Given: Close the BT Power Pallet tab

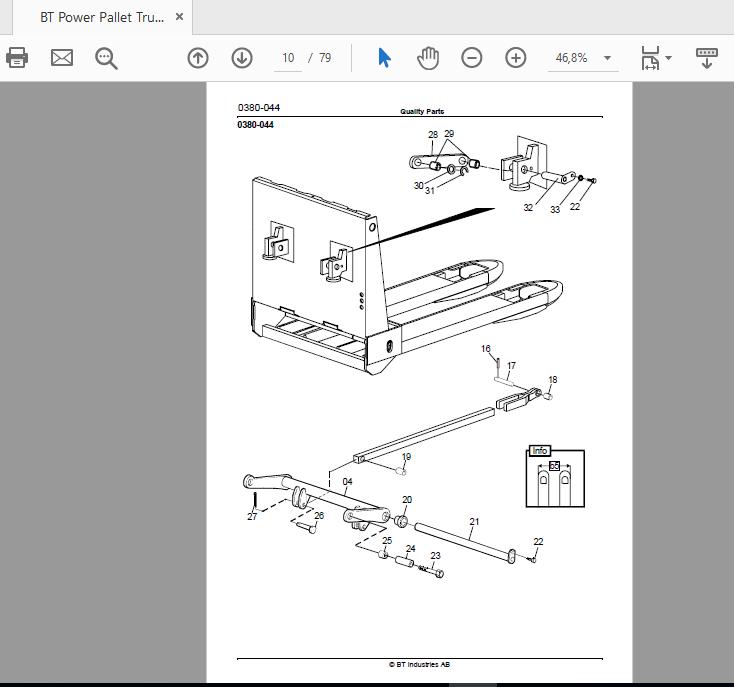Looking at the screenshot, I should point(179,17).
